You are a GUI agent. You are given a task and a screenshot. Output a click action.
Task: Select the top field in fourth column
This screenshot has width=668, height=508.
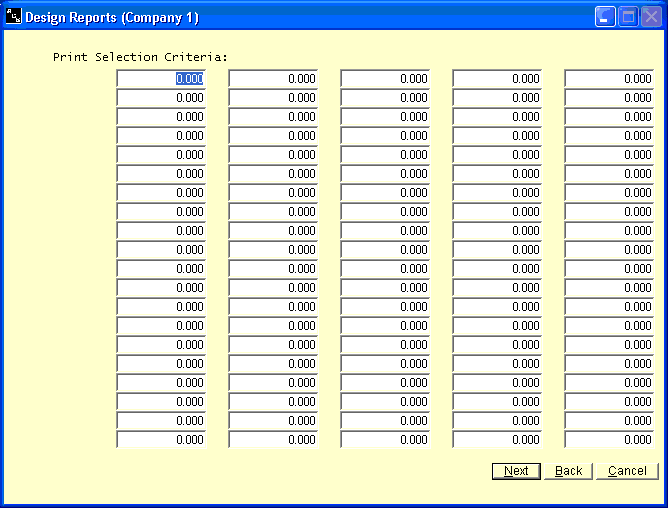(497, 79)
